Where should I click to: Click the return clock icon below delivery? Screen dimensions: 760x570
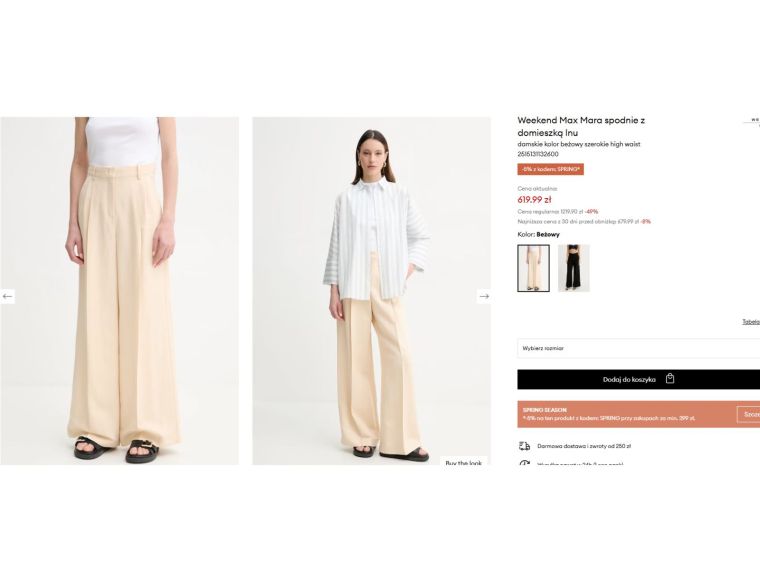coord(524,462)
